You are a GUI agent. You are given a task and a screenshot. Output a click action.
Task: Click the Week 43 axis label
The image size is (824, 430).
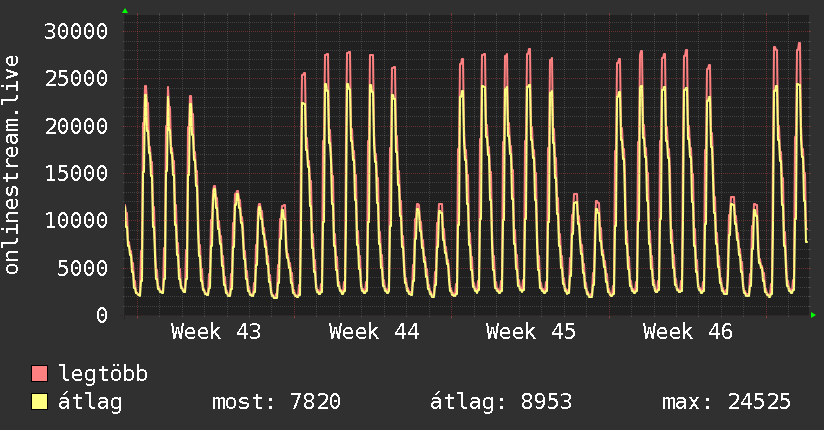(216, 332)
